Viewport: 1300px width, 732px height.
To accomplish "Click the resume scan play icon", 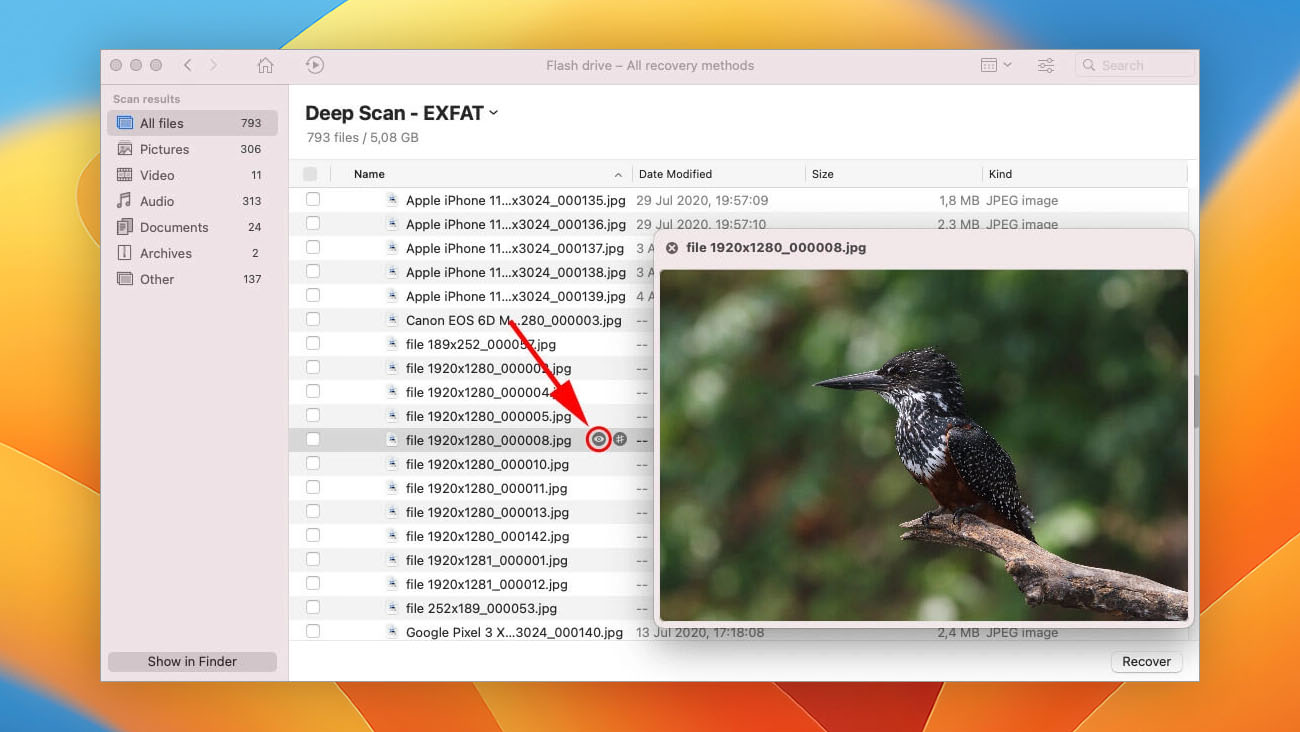I will coord(314,65).
